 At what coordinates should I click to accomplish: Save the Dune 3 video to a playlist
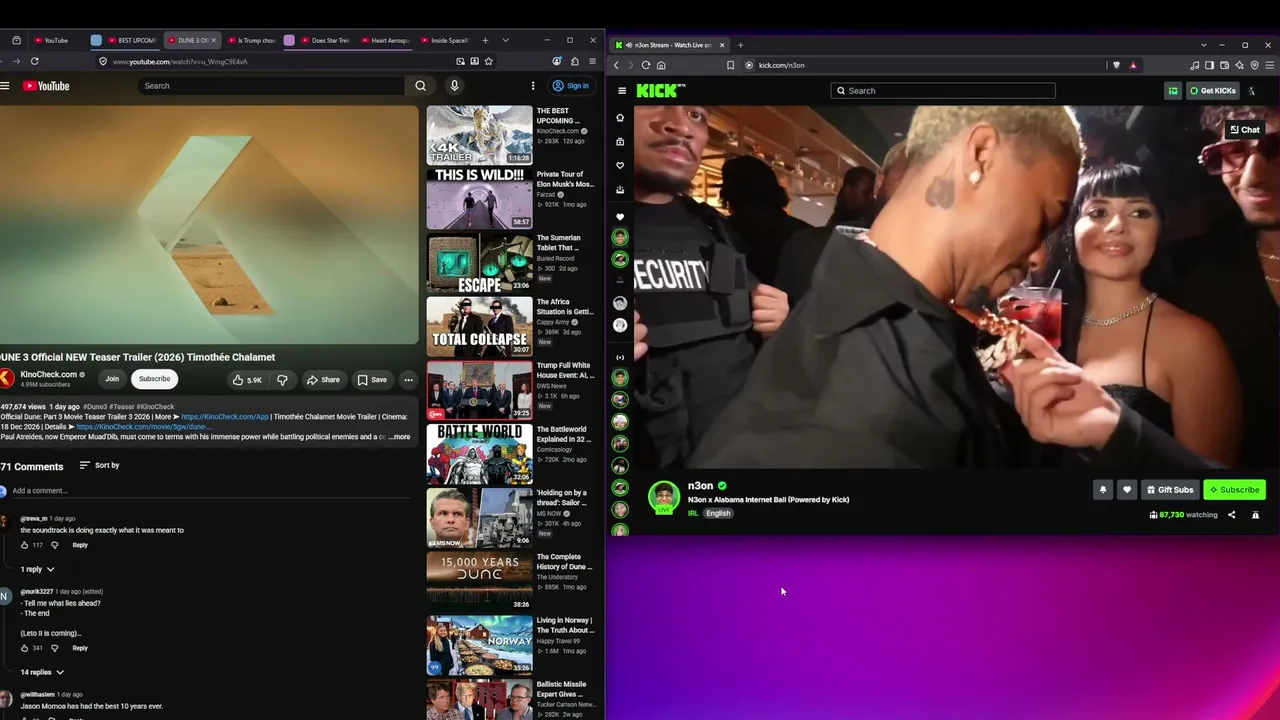[x=372, y=380]
